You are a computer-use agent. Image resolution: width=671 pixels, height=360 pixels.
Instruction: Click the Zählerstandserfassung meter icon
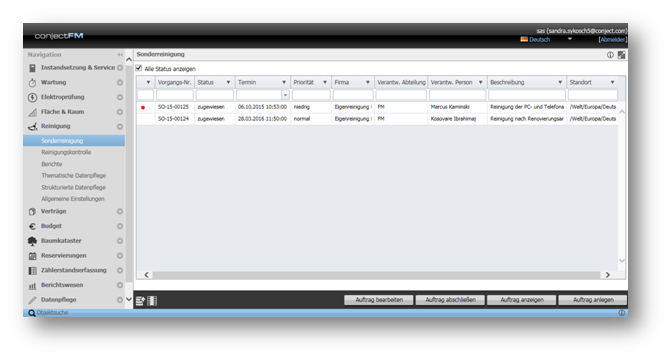(x=32, y=271)
